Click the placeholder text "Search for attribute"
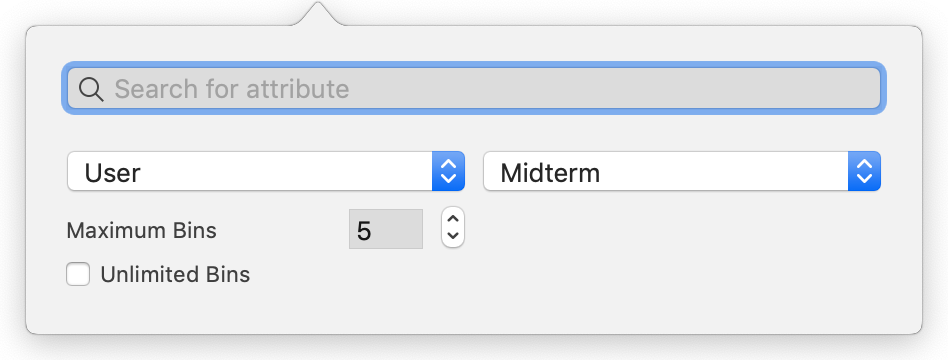 pos(232,89)
